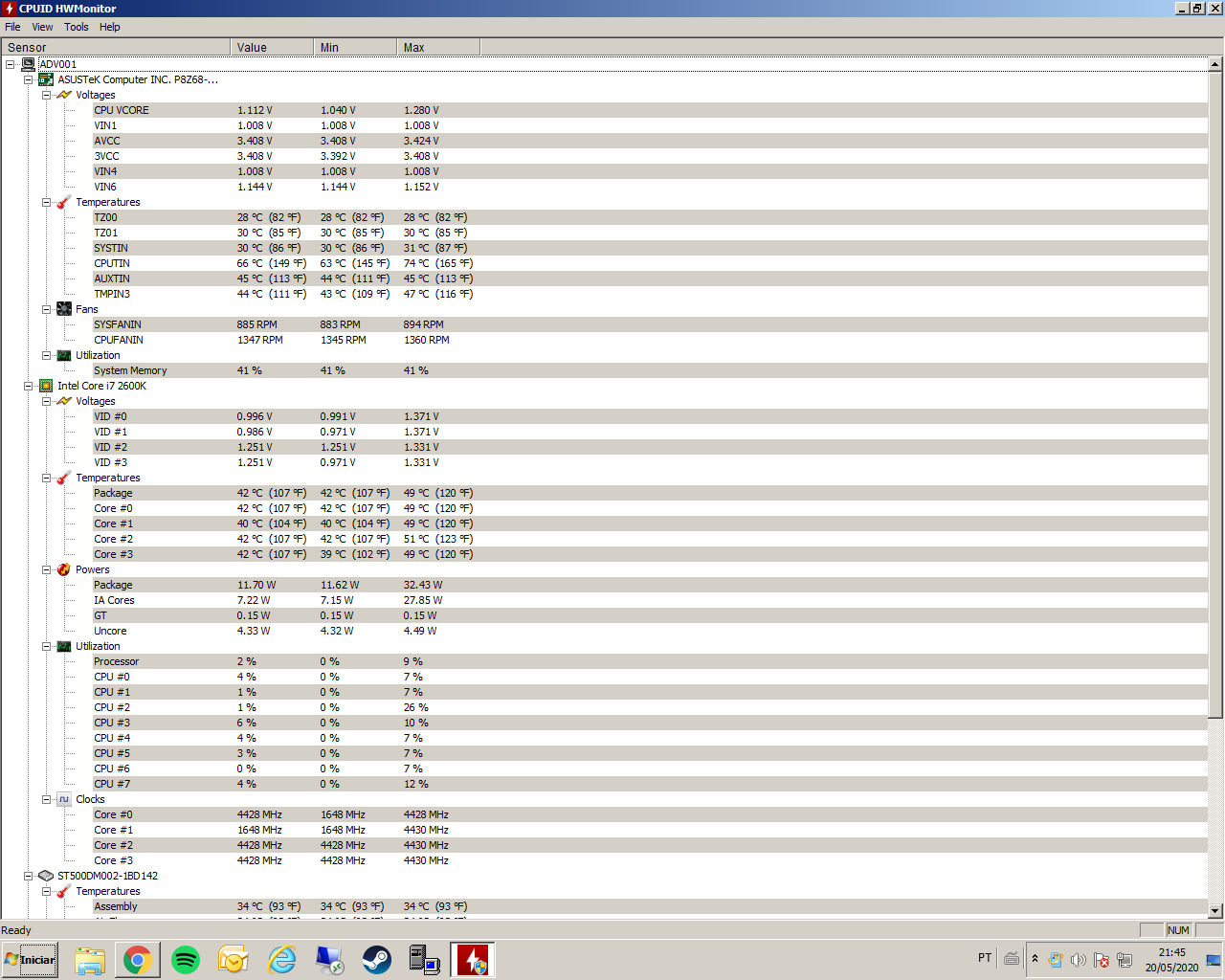This screenshot has height=980, width=1225.
Task: Click the Value column header
Action: point(272,47)
